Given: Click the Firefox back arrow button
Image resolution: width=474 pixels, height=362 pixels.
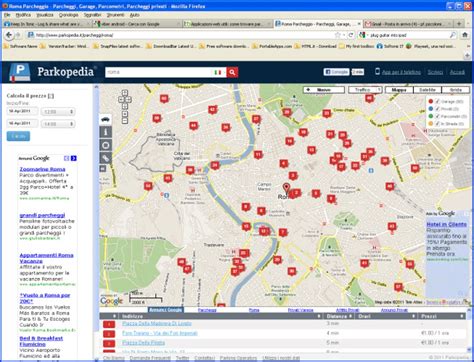Looking at the screenshot, I should pyautogui.click(x=9, y=35).
